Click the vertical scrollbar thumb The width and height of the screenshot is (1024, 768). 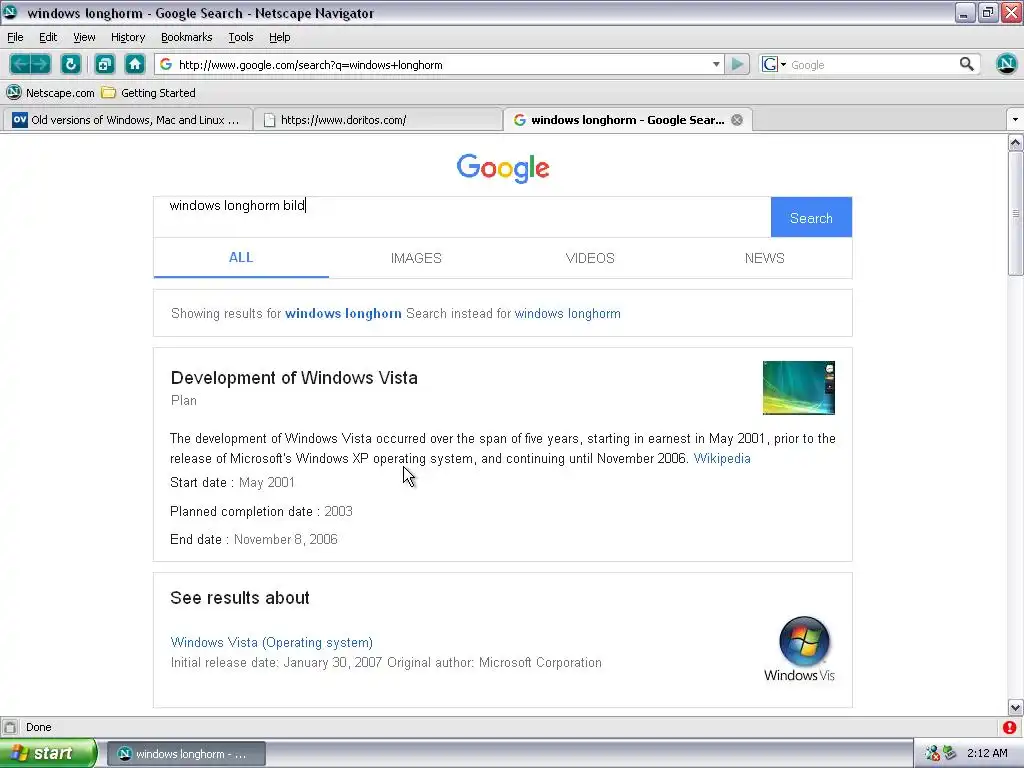point(1015,214)
